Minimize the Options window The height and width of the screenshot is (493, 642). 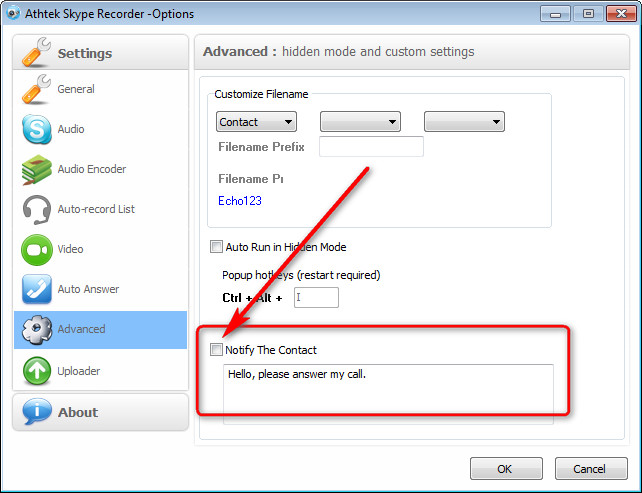(x=555, y=14)
